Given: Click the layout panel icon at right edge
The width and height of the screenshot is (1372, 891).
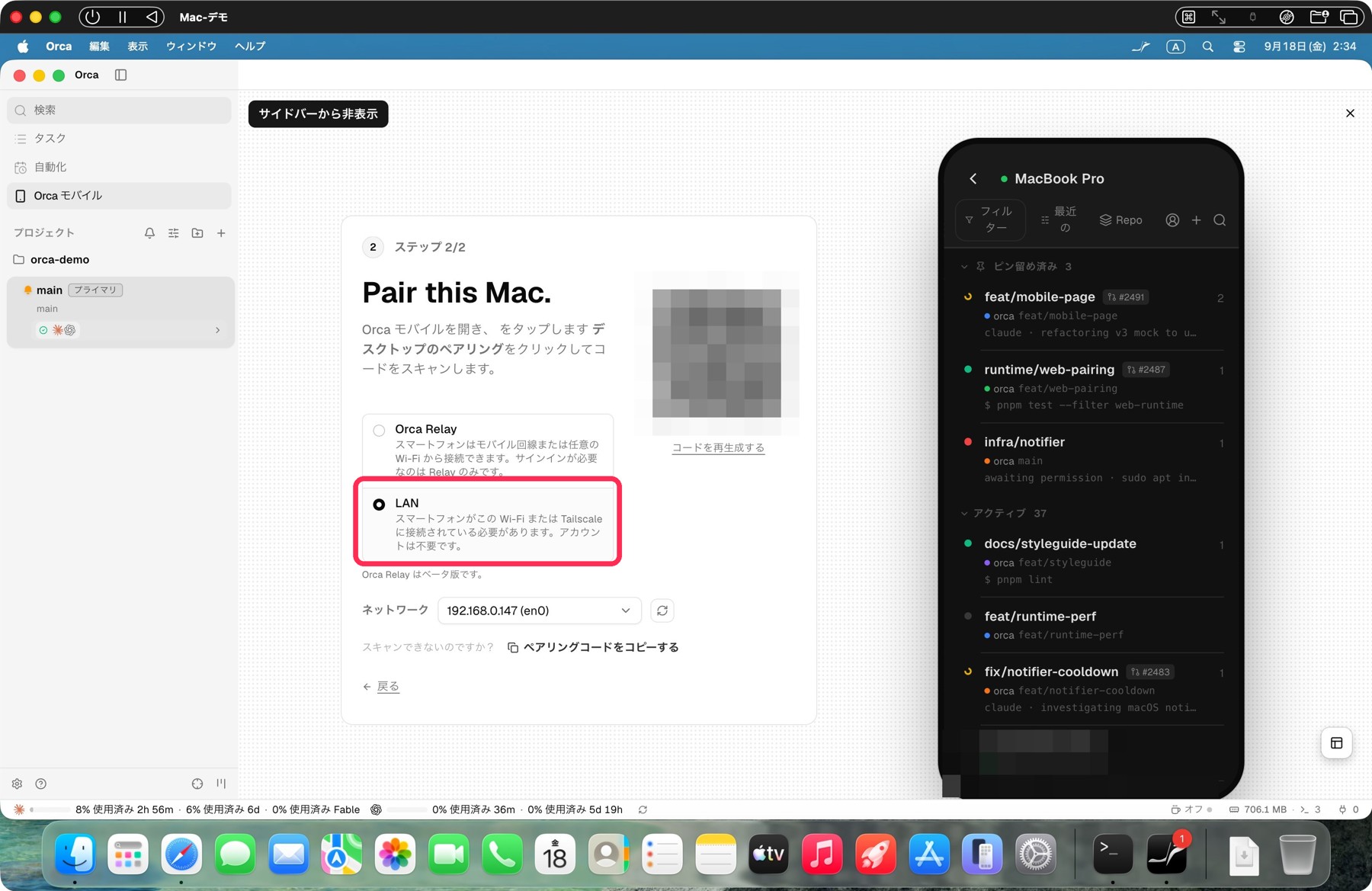Looking at the screenshot, I should click(1336, 743).
